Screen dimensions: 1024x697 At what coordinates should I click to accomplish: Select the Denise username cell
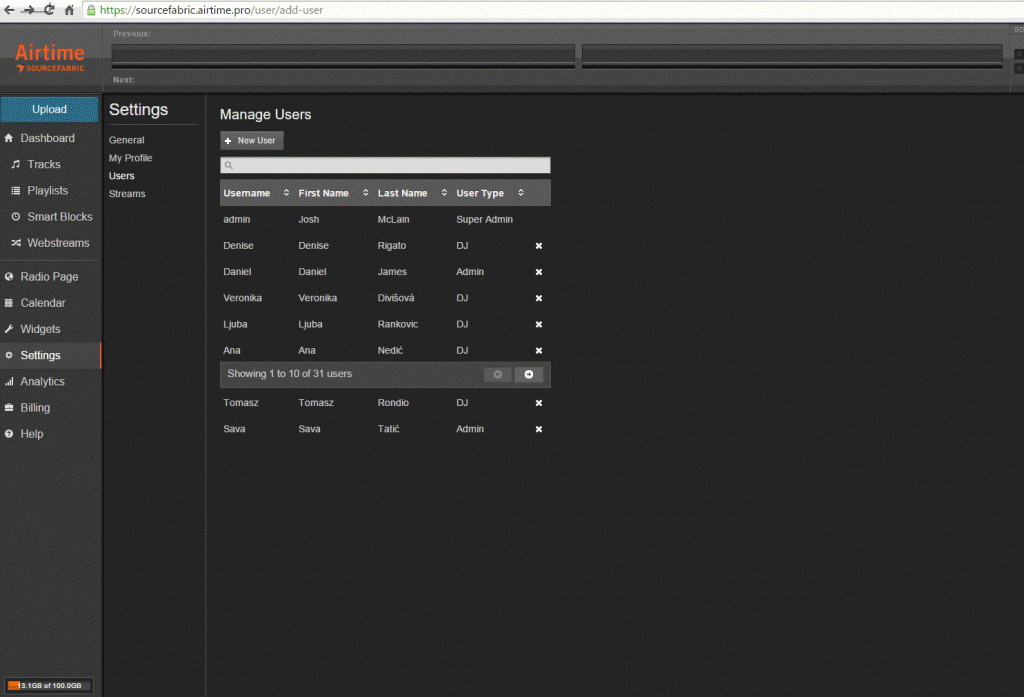(238, 246)
